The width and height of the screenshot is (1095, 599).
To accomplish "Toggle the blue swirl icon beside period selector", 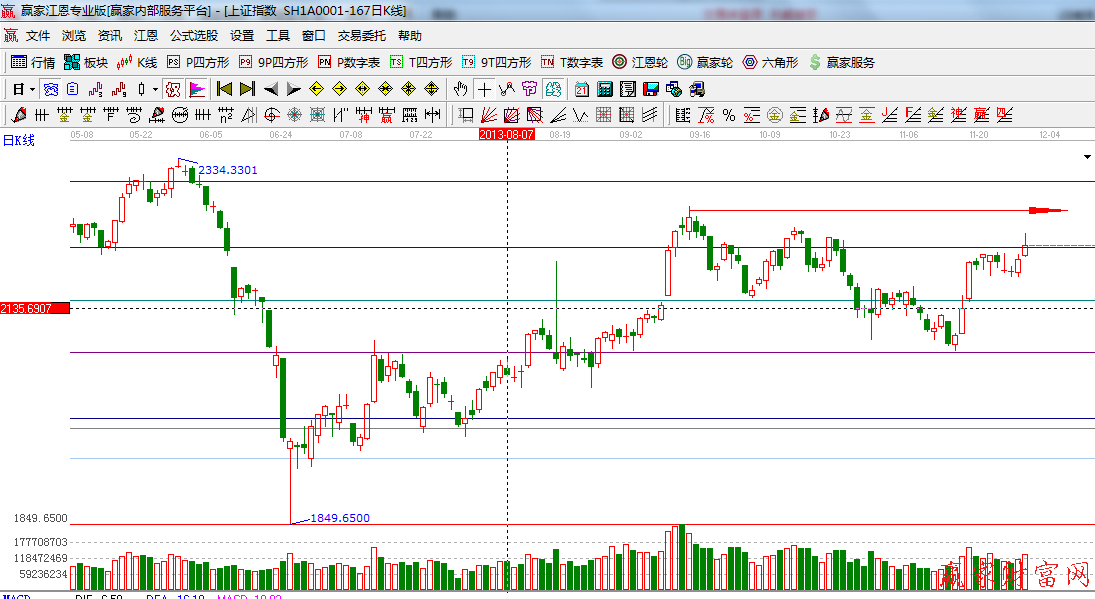I will tap(50, 89).
